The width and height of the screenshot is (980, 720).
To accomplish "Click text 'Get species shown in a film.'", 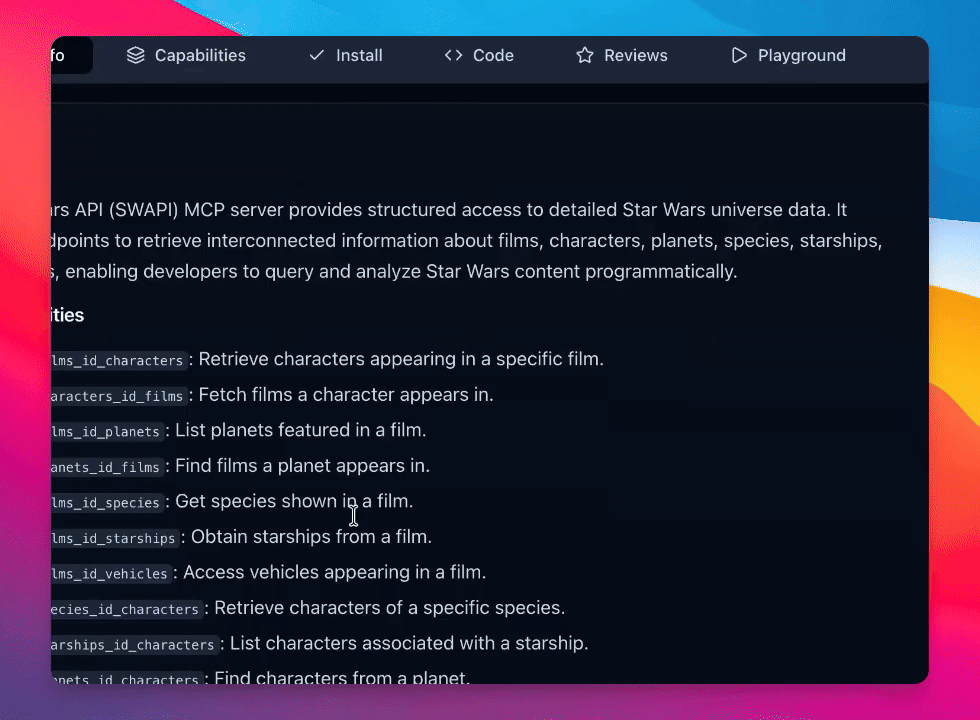I will (294, 502).
